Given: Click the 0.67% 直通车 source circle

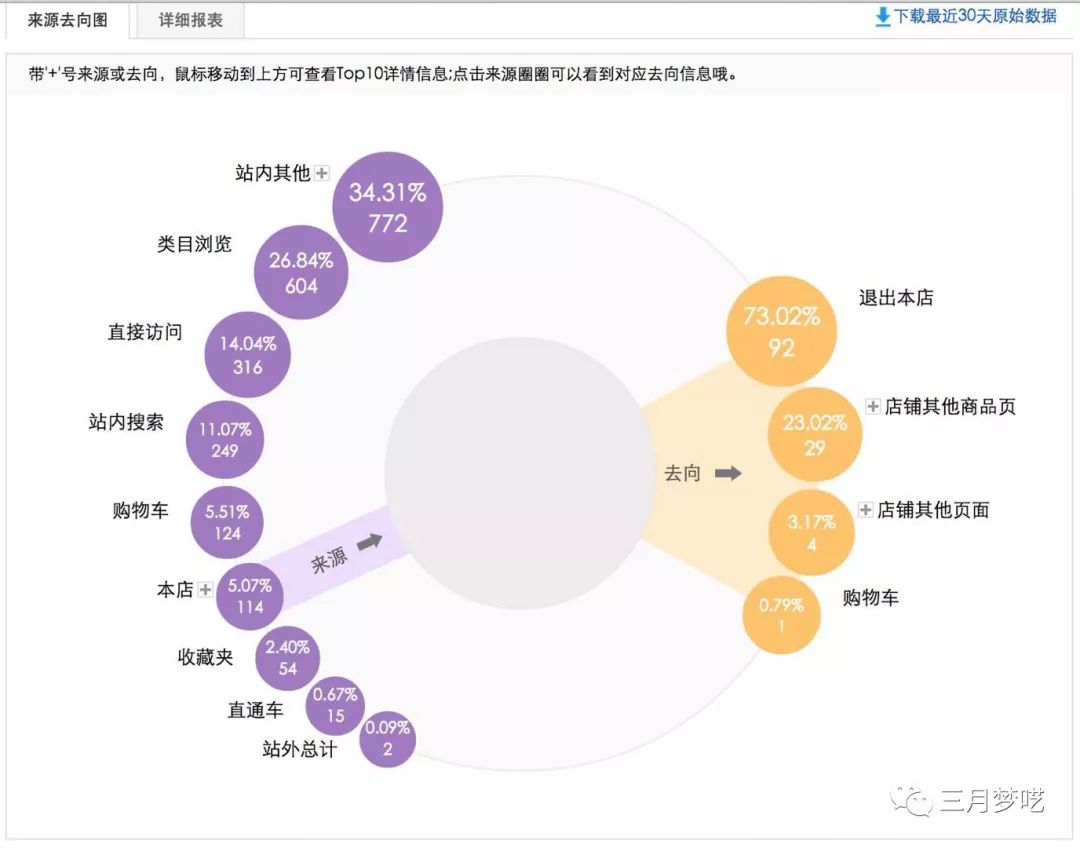Looking at the screenshot, I should [x=335, y=705].
